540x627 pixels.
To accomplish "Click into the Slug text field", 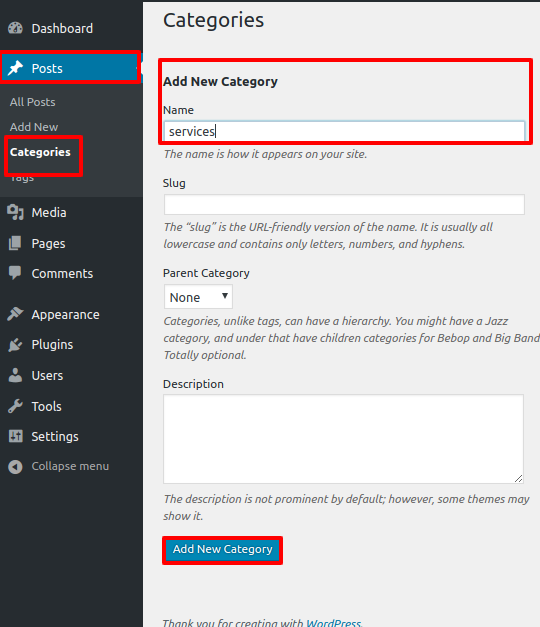I will [x=344, y=204].
